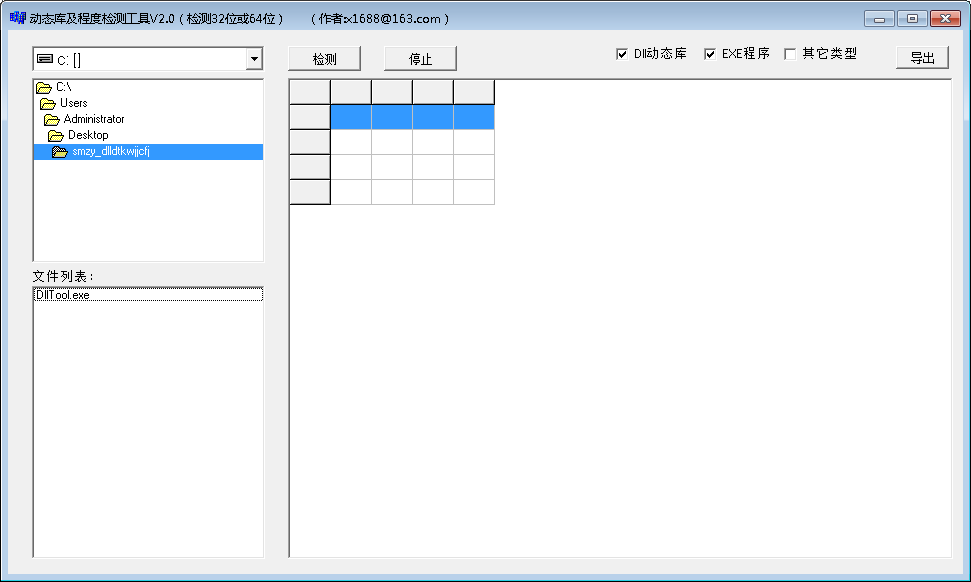The image size is (971, 582).
Task: Select the smzy_dlldtkwjjcfj folder
Action: point(148,152)
